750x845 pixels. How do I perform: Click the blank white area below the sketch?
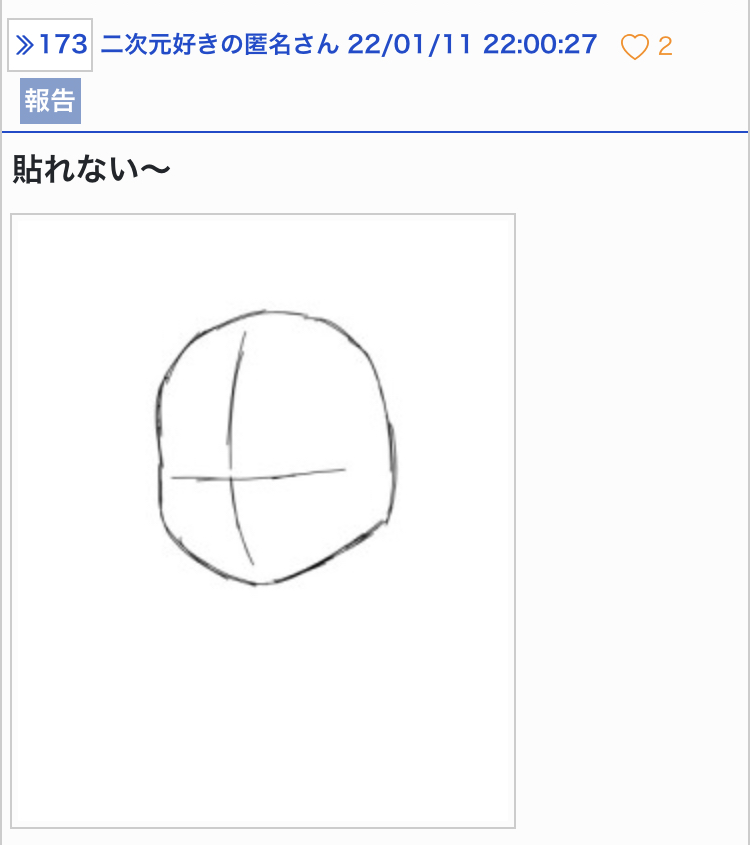point(263,706)
